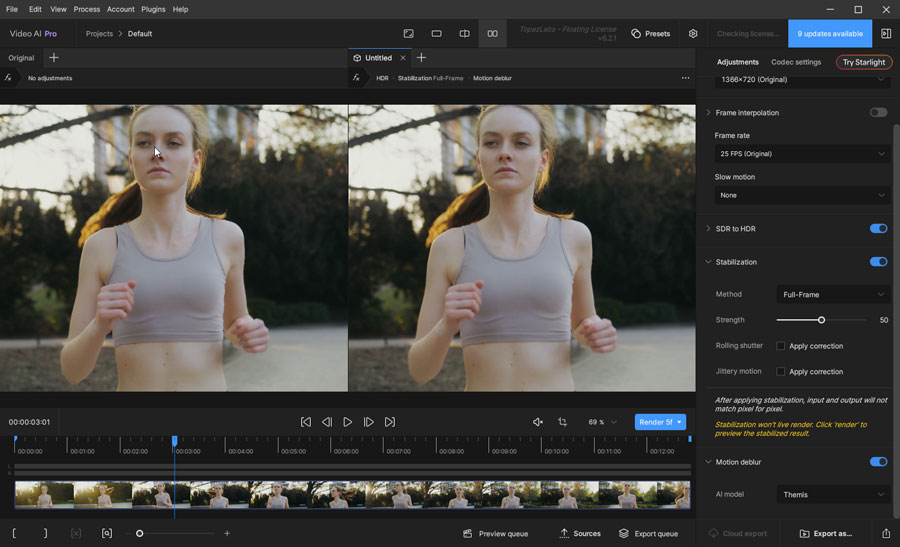900x547 pixels.
Task: Set the trim out-point bracket
Action: pos(45,533)
